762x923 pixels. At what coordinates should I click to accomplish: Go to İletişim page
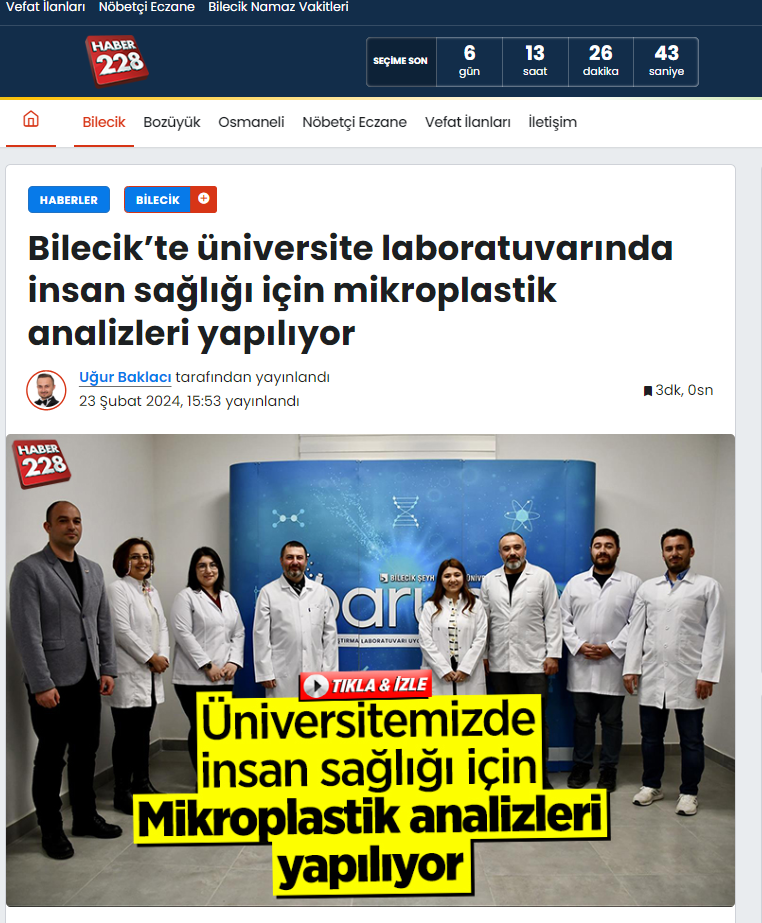click(552, 122)
